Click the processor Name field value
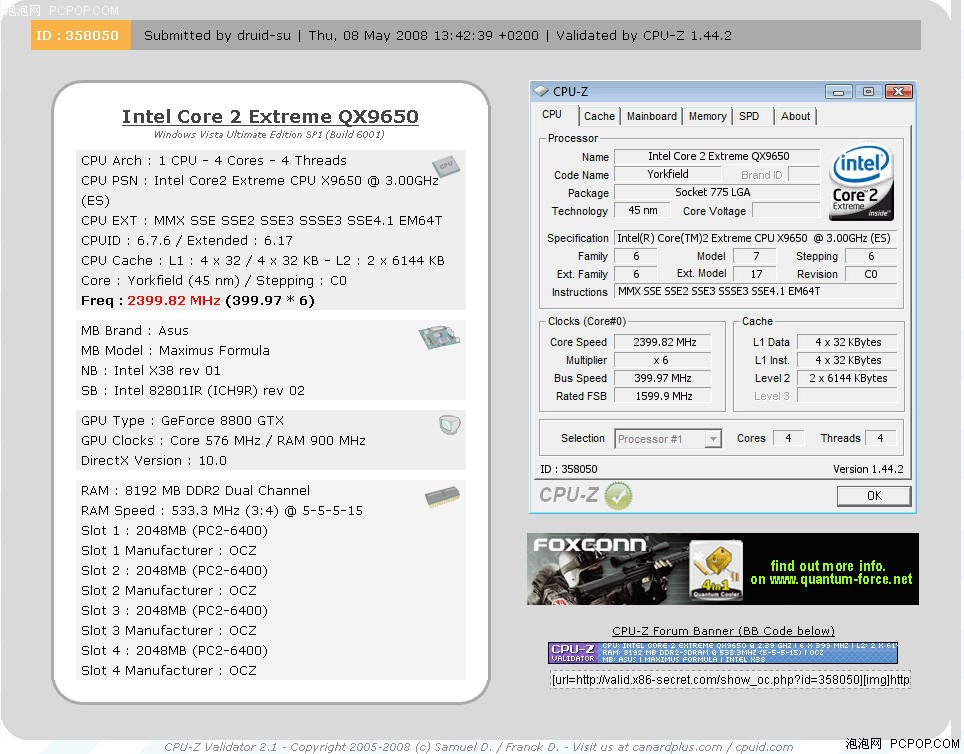The image size is (964, 754). click(x=717, y=156)
